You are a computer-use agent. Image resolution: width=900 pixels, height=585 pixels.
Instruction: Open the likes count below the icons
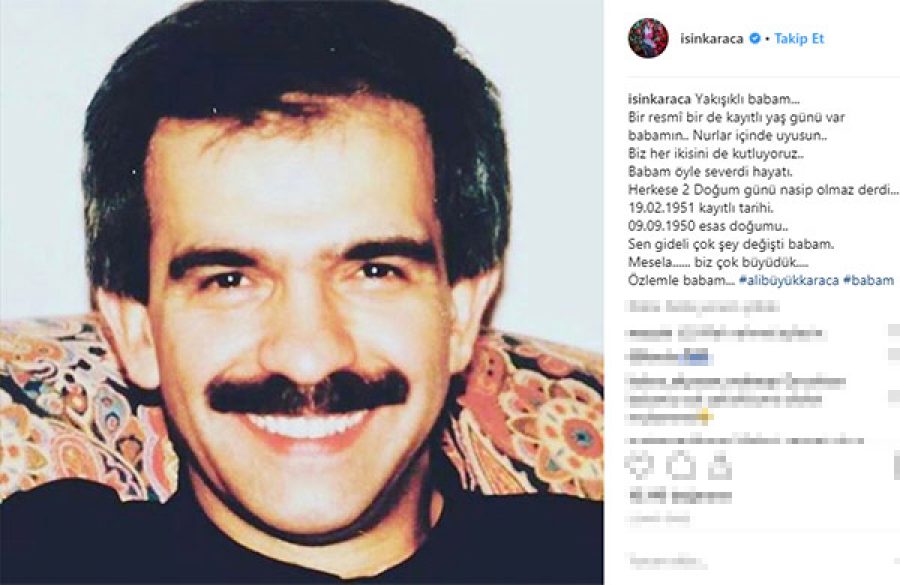coord(680,496)
